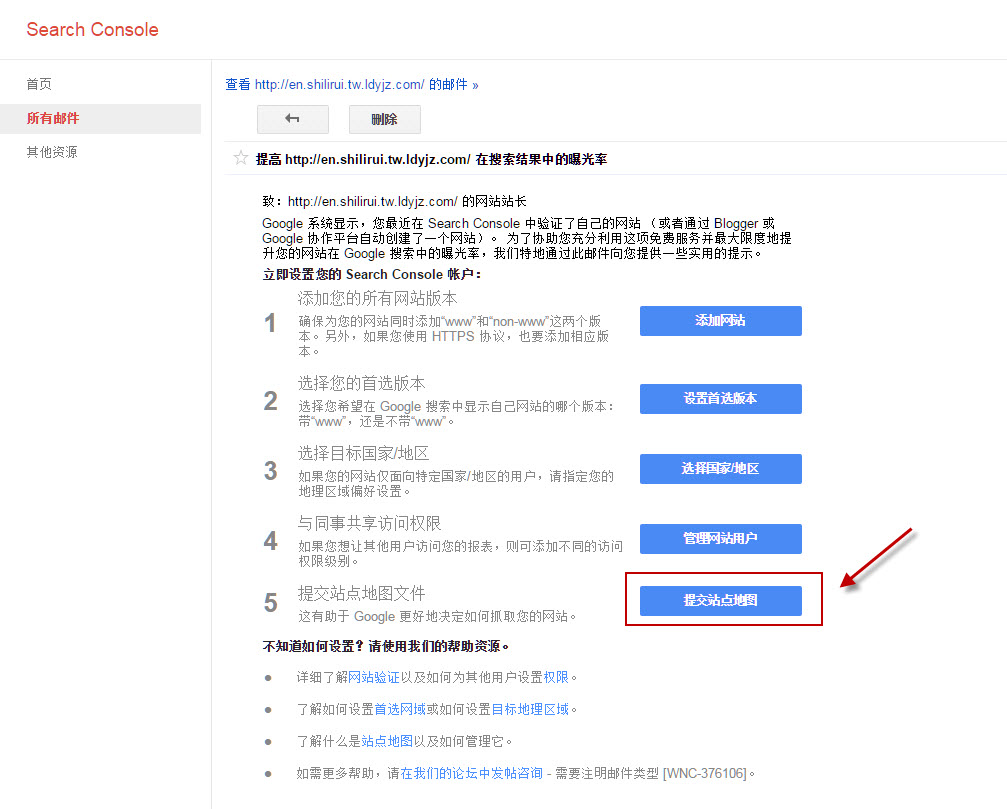This screenshot has height=809, width=1007.
Task: Click the 管理网站用户 button
Action: 720,538
